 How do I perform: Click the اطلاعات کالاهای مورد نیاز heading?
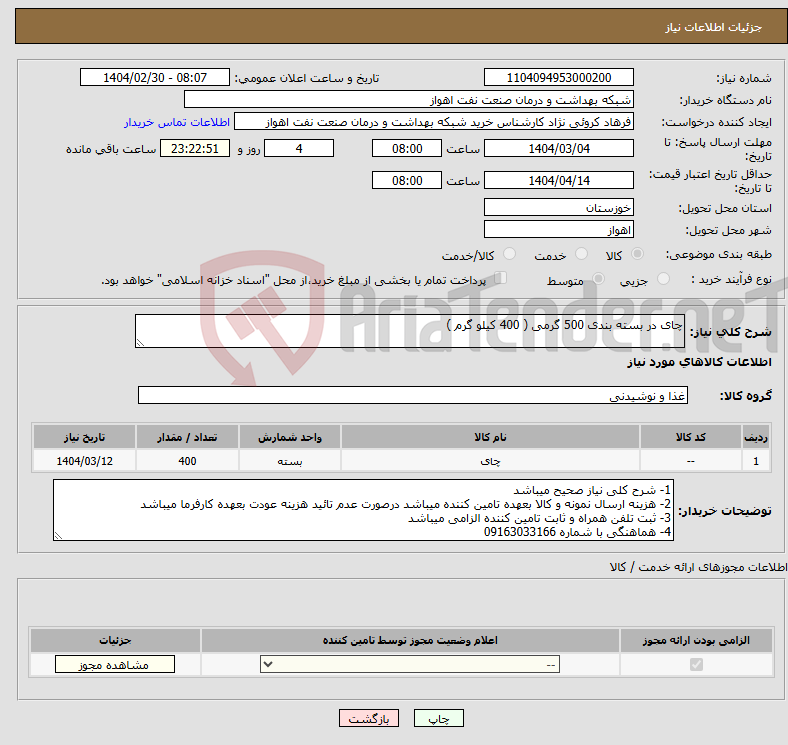(x=699, y=362)
